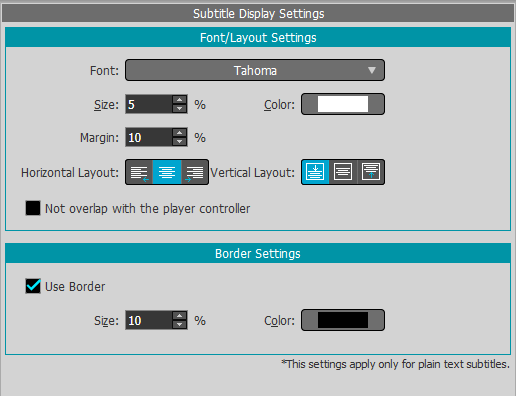The height and width of the screenshot is (396, 516).
Task: Open the black border Color picker
Action: [x=343, y=320]
